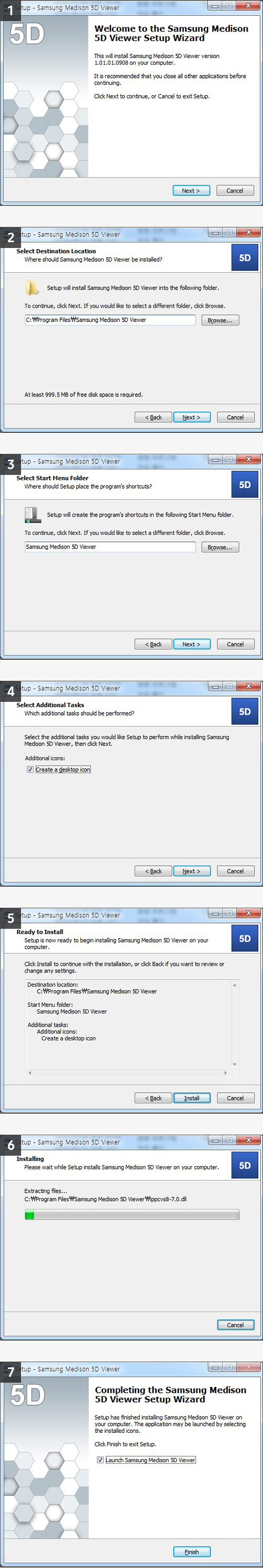Click Next in Select Additional Tasks step
The image size is (263, 1568).
click(x=191, y=871)
